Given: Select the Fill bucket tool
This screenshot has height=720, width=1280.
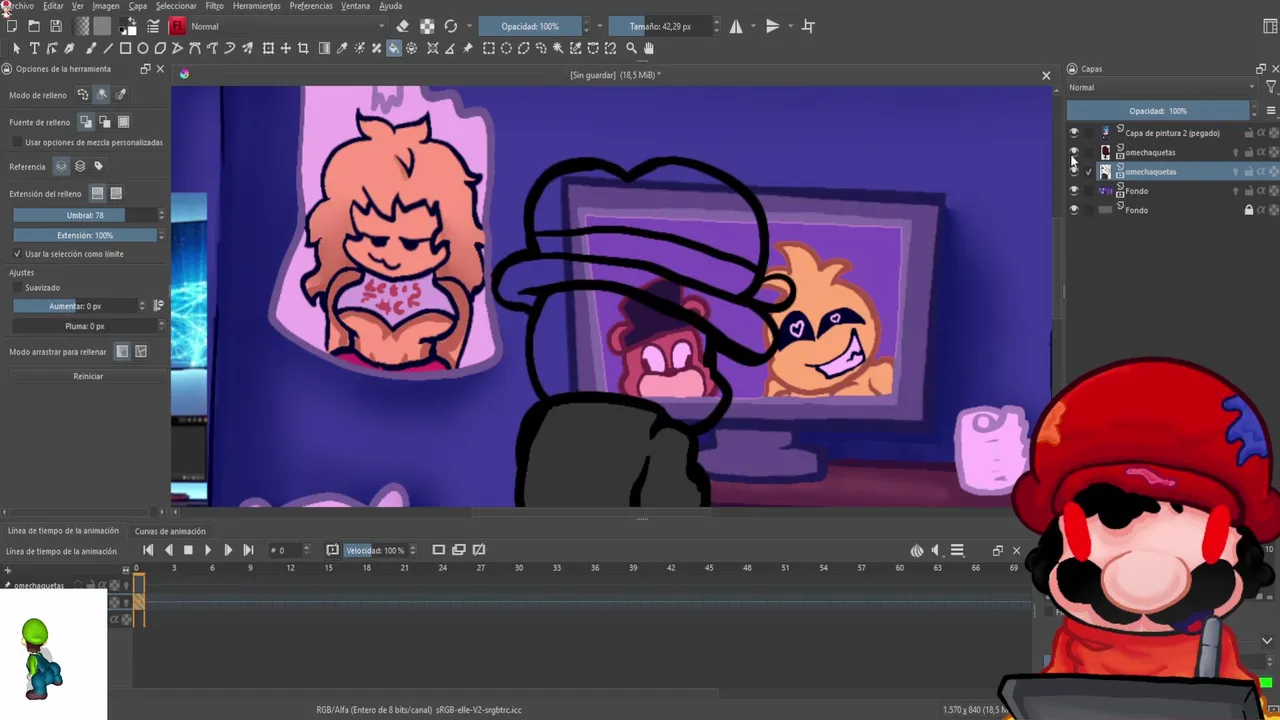Looking at the screenshot, I should tap(394, 48).
